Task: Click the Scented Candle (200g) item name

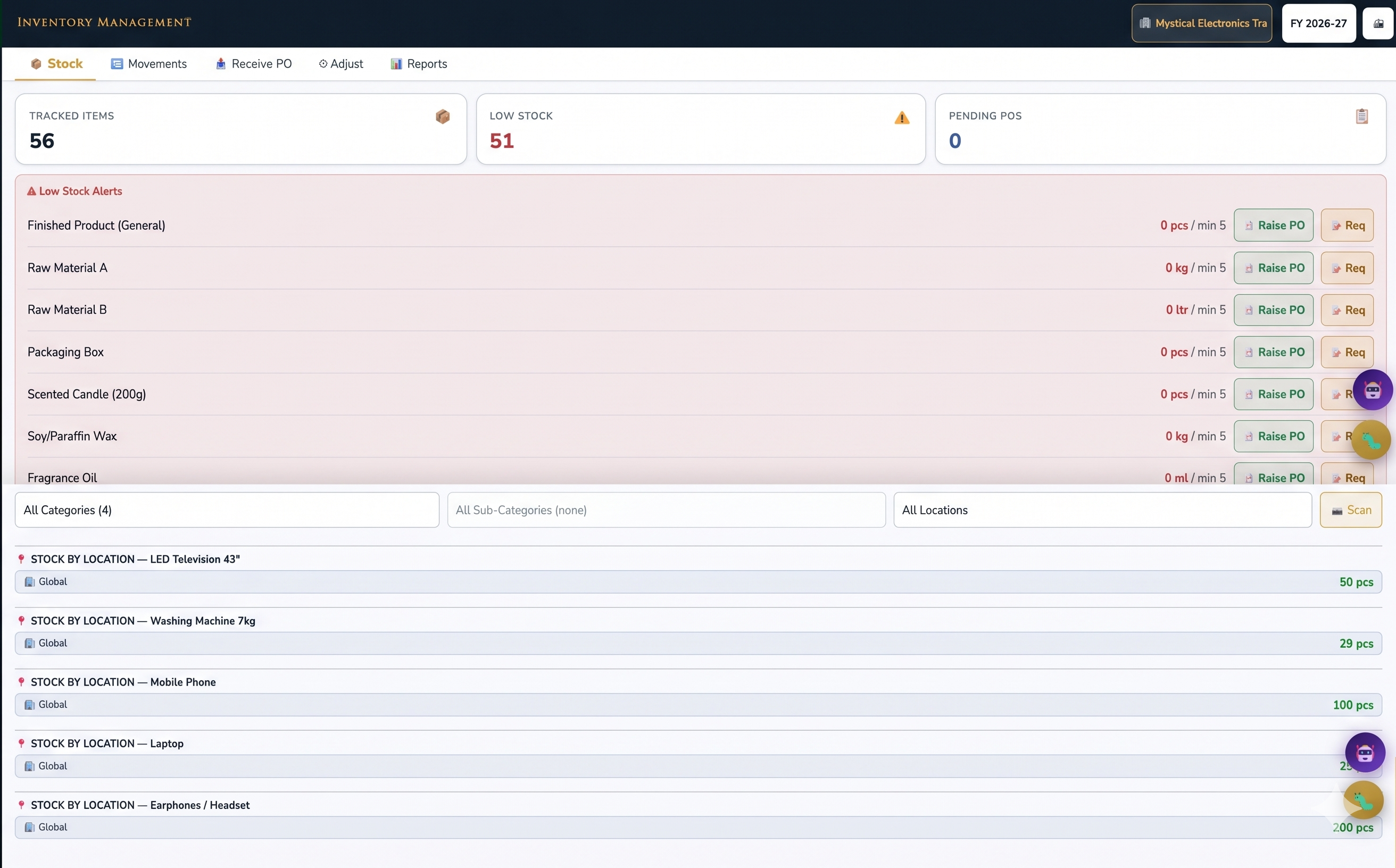Action: point(87,394)
